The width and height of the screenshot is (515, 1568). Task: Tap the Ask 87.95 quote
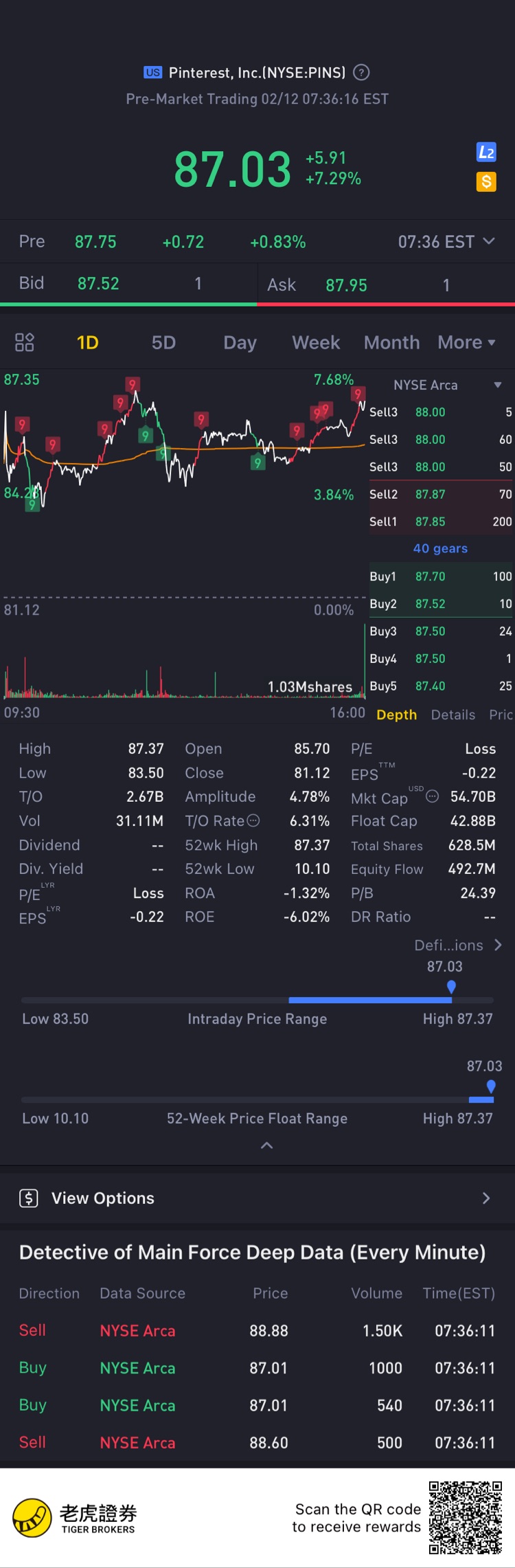[x=387, y=284]
